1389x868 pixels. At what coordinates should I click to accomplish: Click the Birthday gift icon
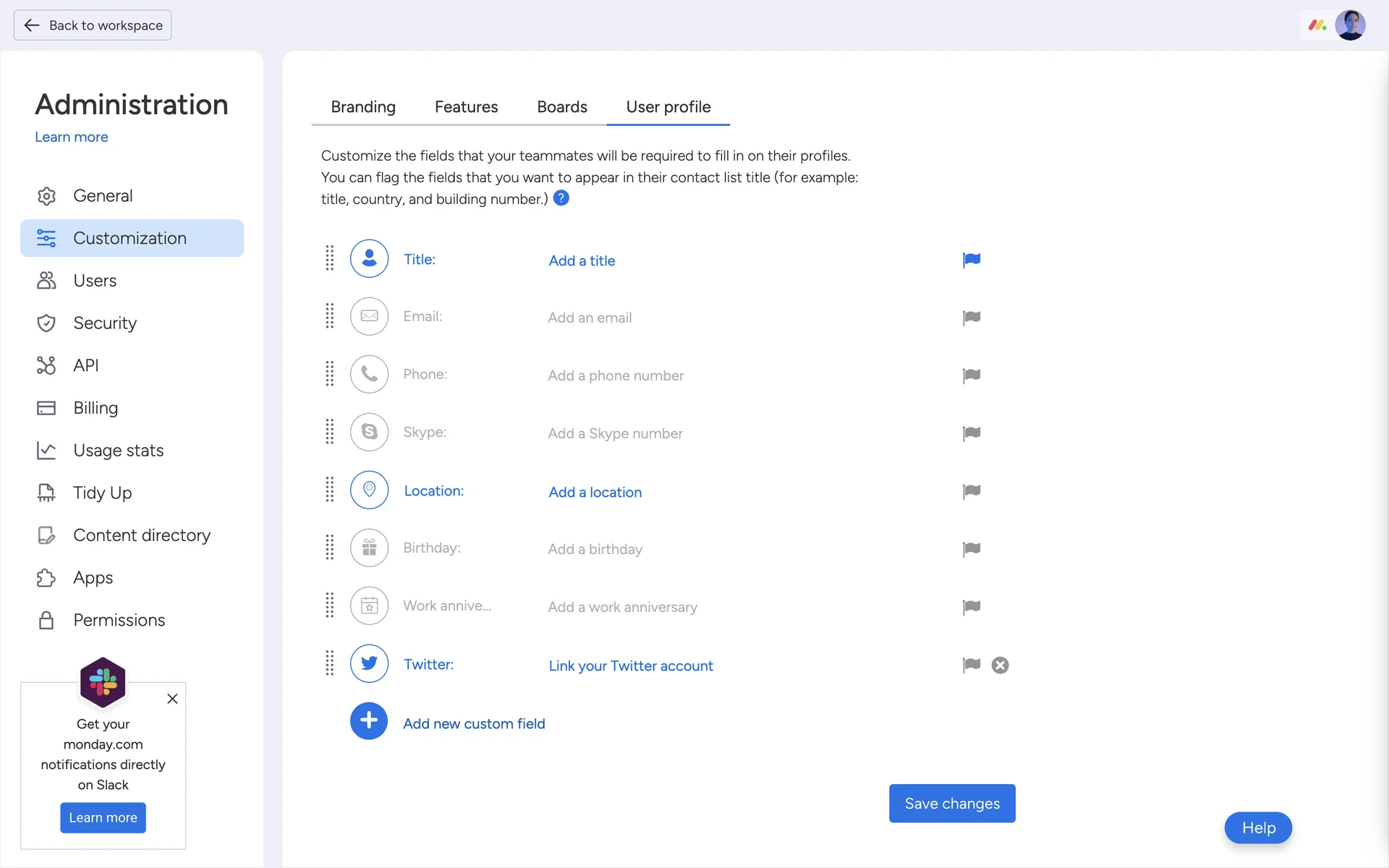pos(369,548)
